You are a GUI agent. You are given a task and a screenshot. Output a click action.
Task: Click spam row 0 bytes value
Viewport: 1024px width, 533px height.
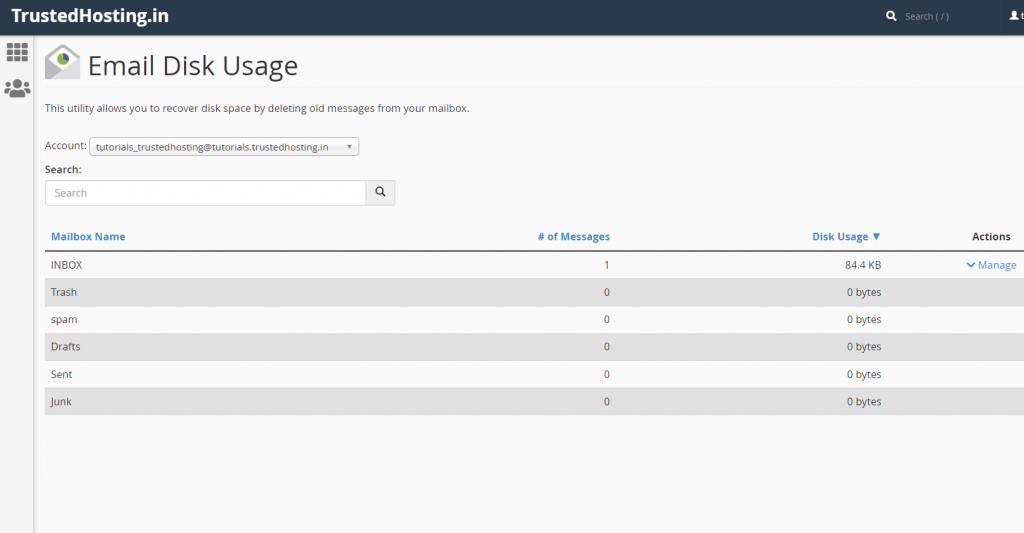point(864,319)
